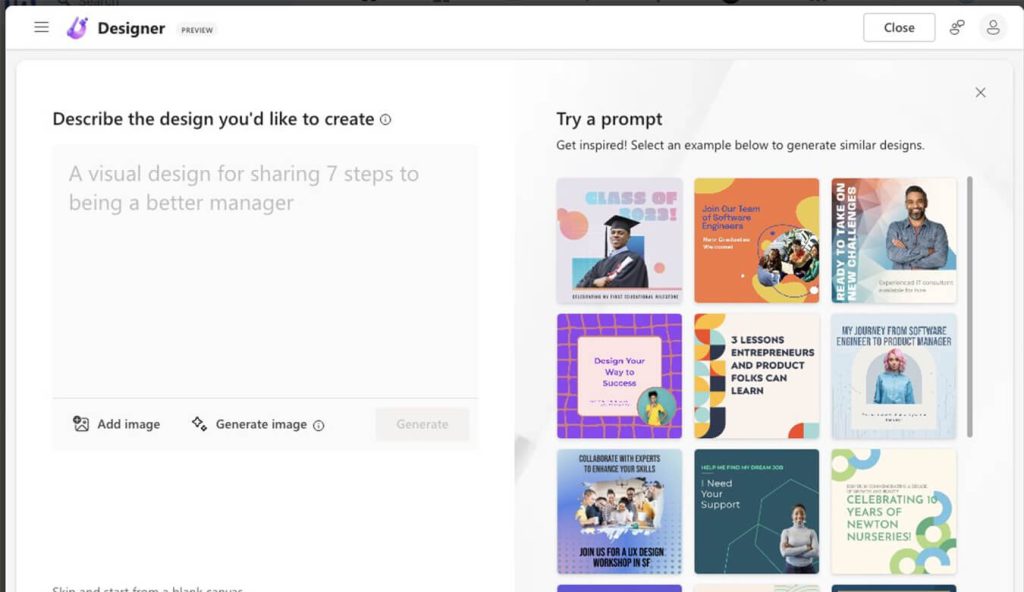Select Join Our Team of Software Engineers template
1024x592 pixels.
coord(756,240)
